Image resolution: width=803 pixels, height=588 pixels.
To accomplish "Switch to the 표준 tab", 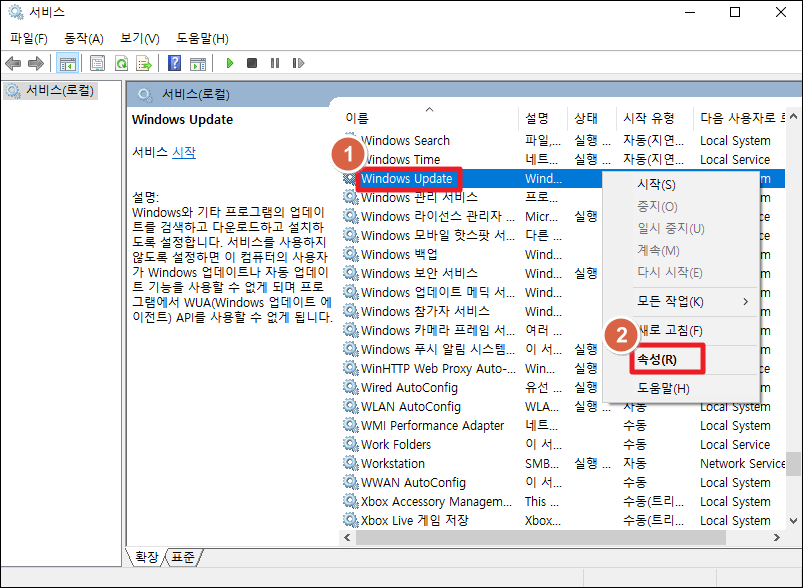I will coord(183,557).
